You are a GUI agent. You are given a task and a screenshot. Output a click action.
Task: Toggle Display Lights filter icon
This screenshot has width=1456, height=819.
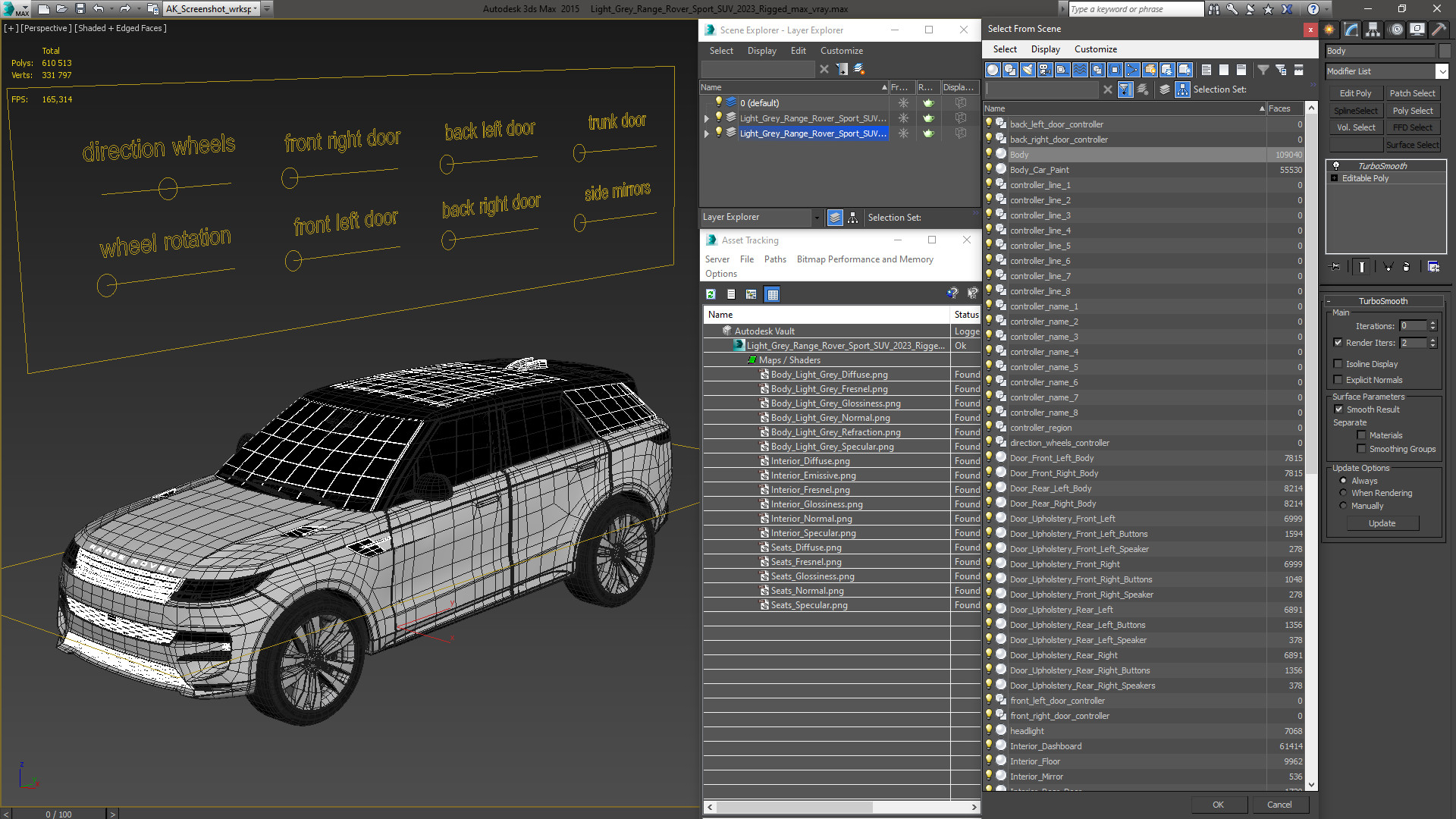click(x=1028, y=70)
